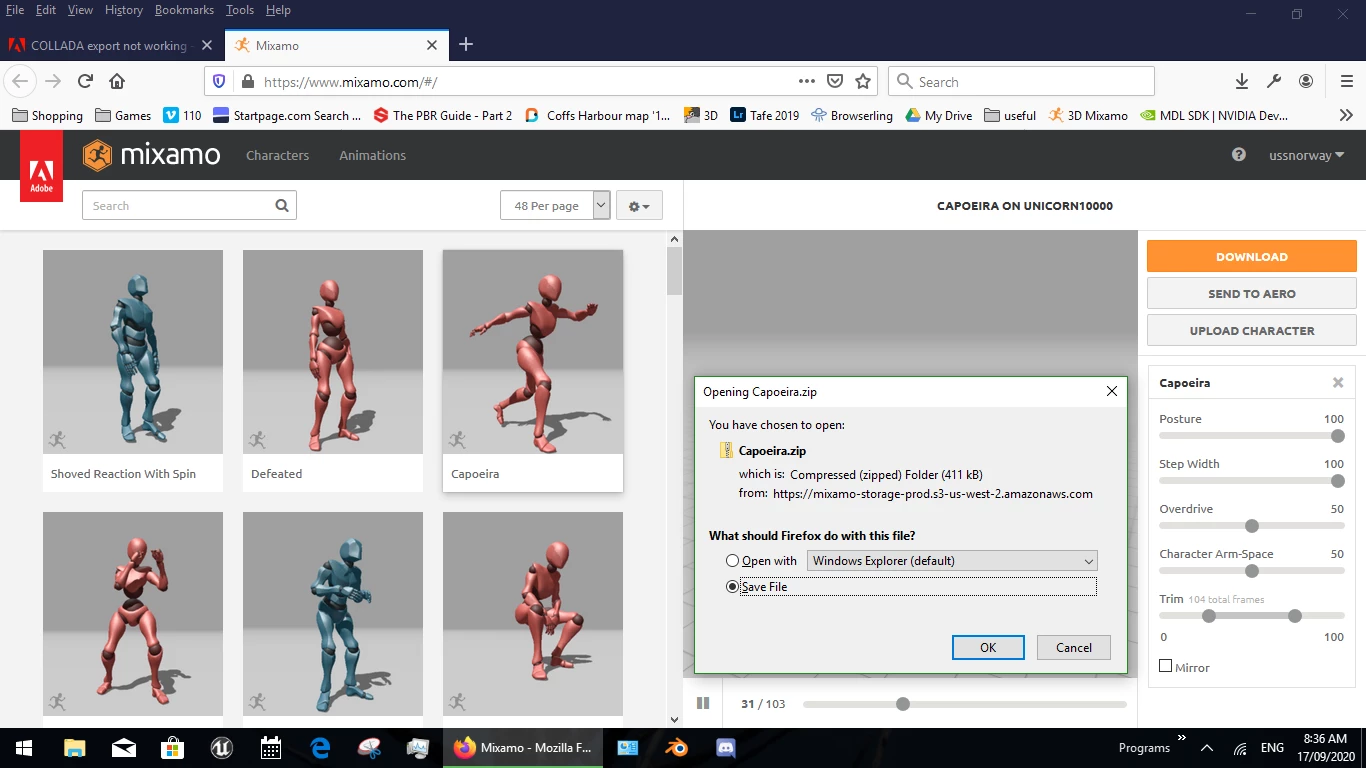Click the Mixamo logo
1366x768 pixels.
point(152,155)
